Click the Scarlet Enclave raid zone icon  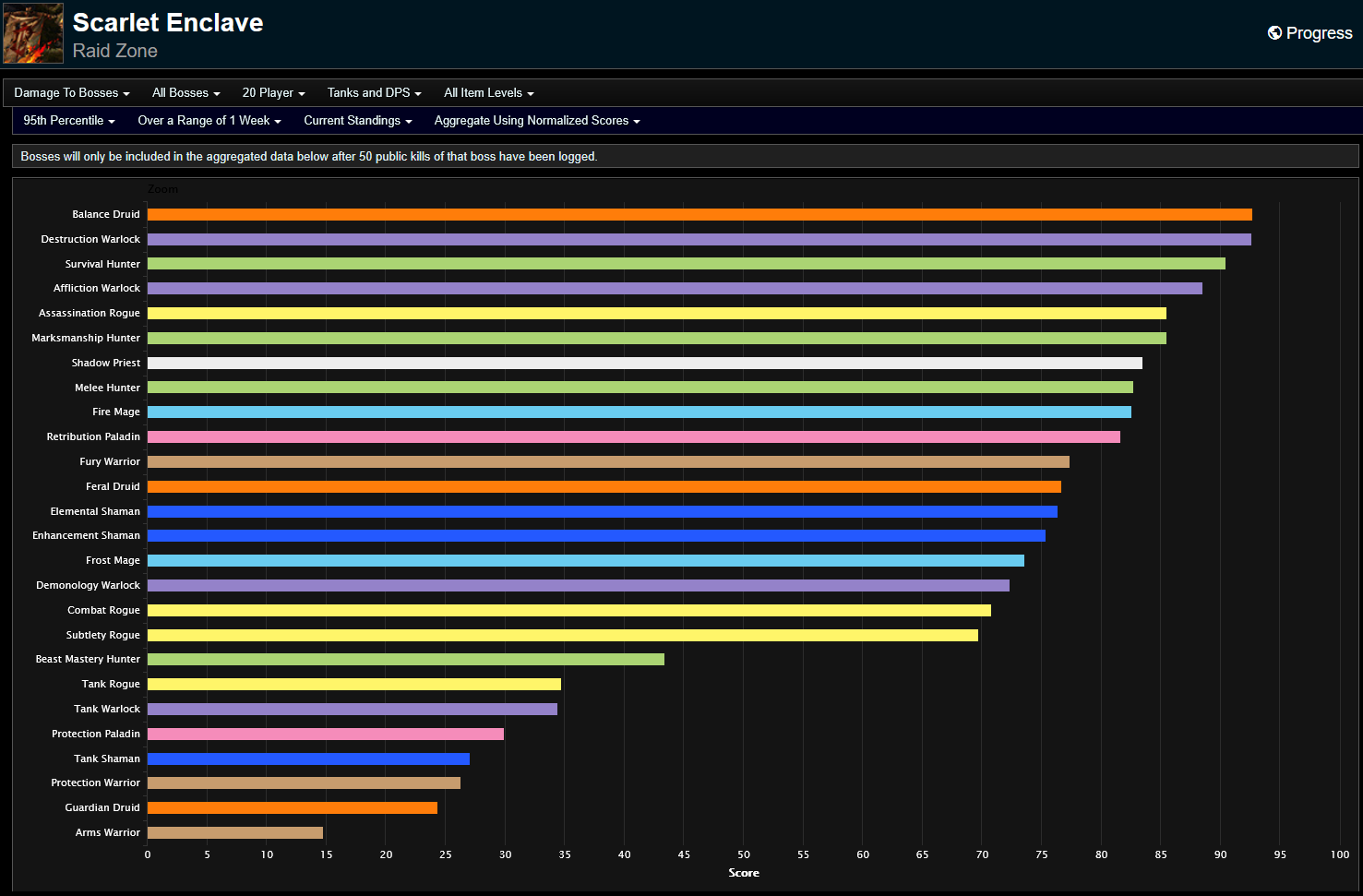pyautogui.click(x=32, y=32)
